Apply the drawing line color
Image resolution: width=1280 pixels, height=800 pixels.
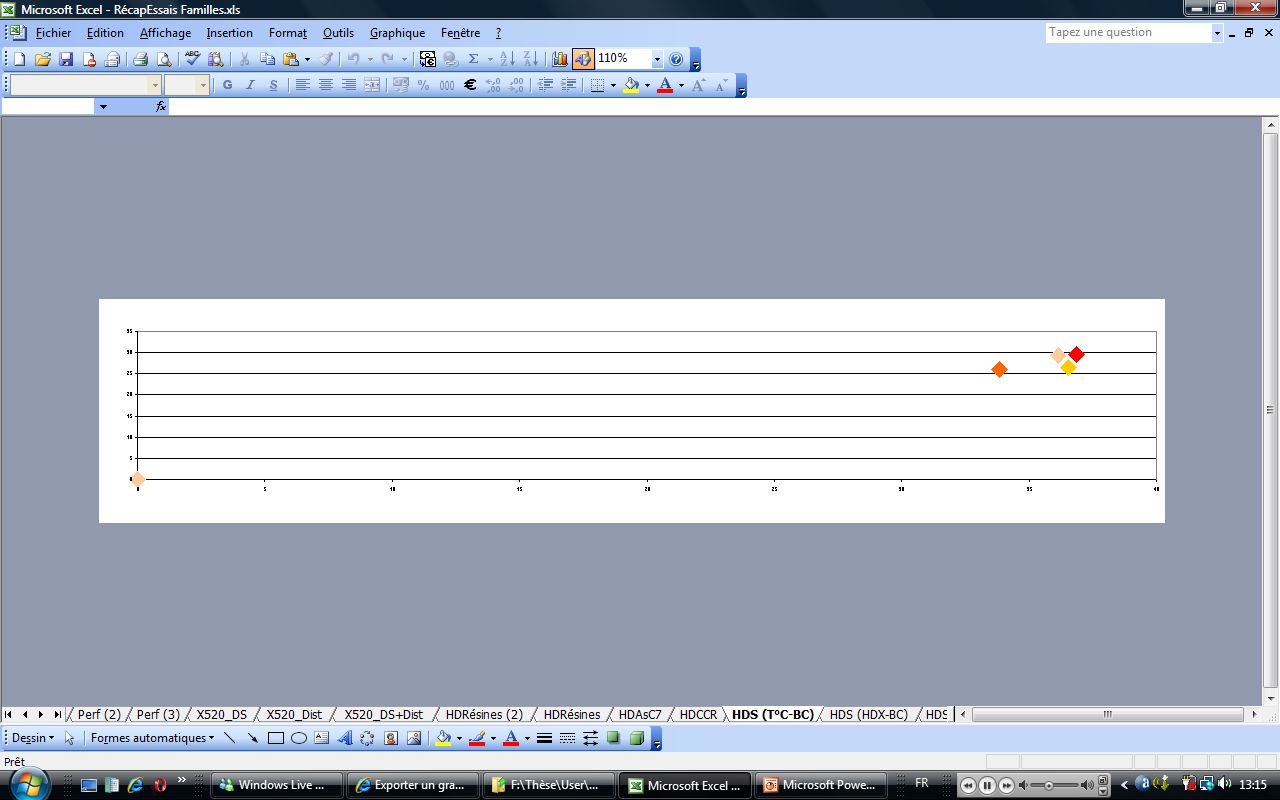477,738
